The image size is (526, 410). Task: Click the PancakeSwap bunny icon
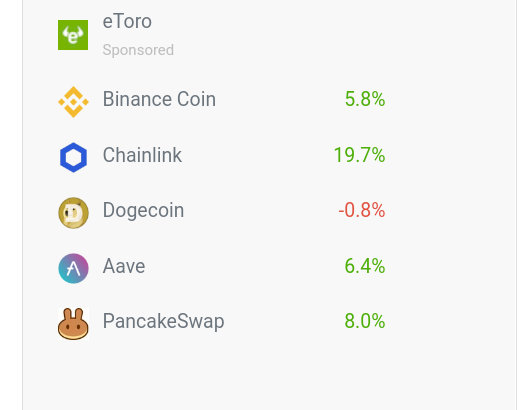point(73,324)
